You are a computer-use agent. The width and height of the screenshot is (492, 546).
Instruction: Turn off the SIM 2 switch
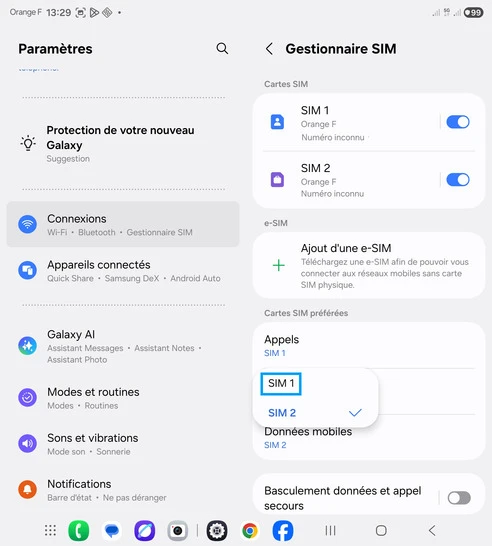(458, 180)
